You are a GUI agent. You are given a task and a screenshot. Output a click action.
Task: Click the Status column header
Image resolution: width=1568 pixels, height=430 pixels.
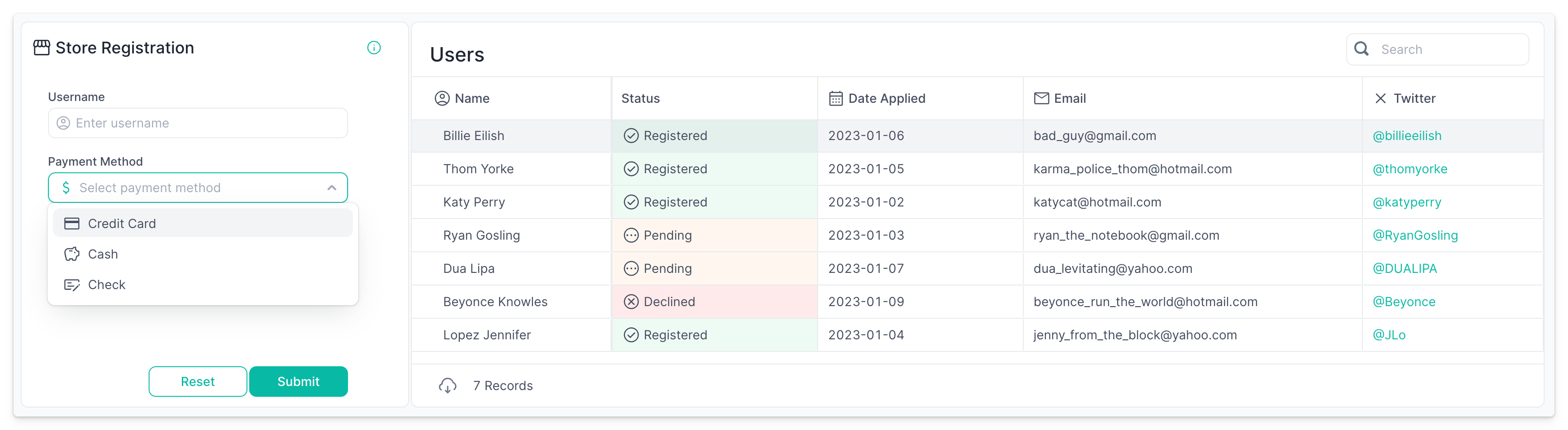pyautogui.click(x=639, y=97)
